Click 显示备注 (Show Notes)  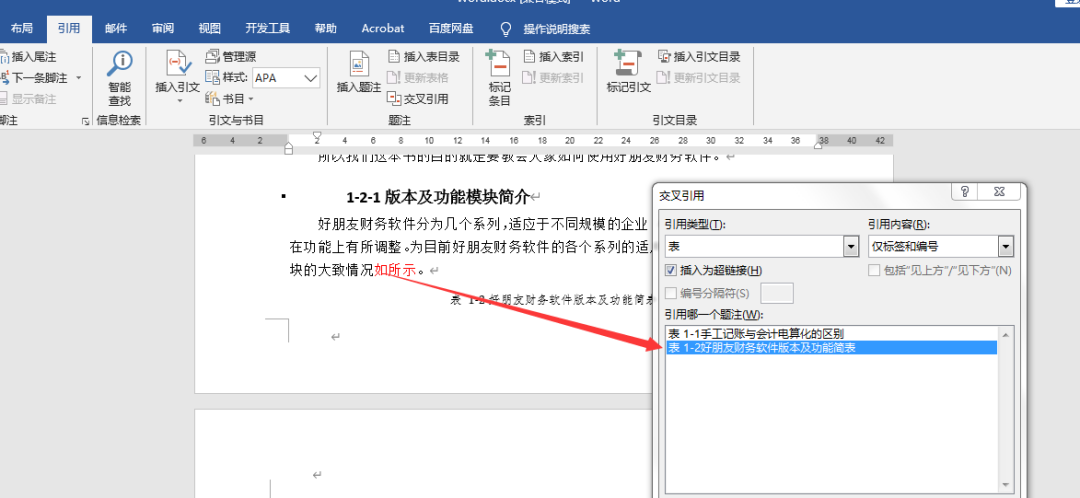[x=28, y=98]
